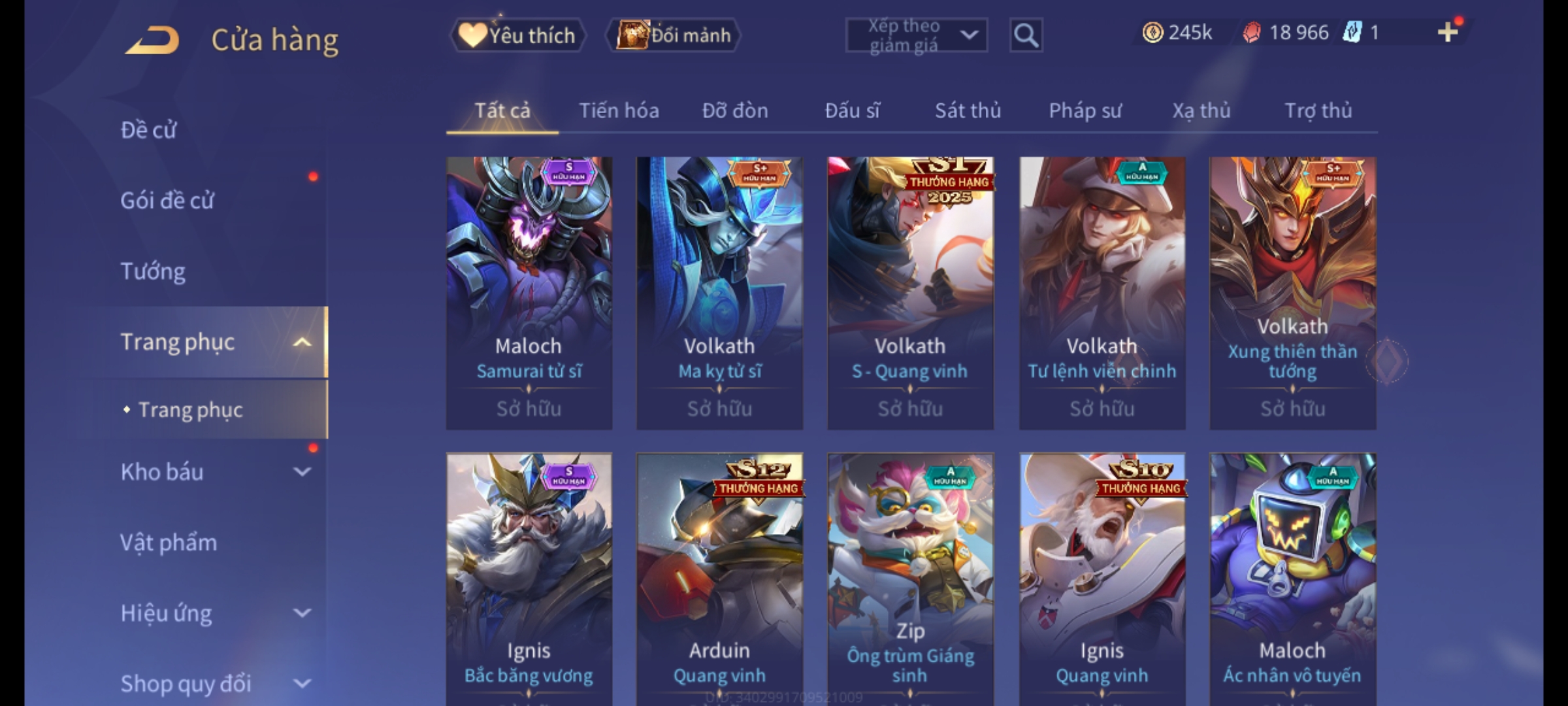Select Maloch Samurai tử sĩ skin card
This screenshot has height=706, width=1568.
point(529,293)
